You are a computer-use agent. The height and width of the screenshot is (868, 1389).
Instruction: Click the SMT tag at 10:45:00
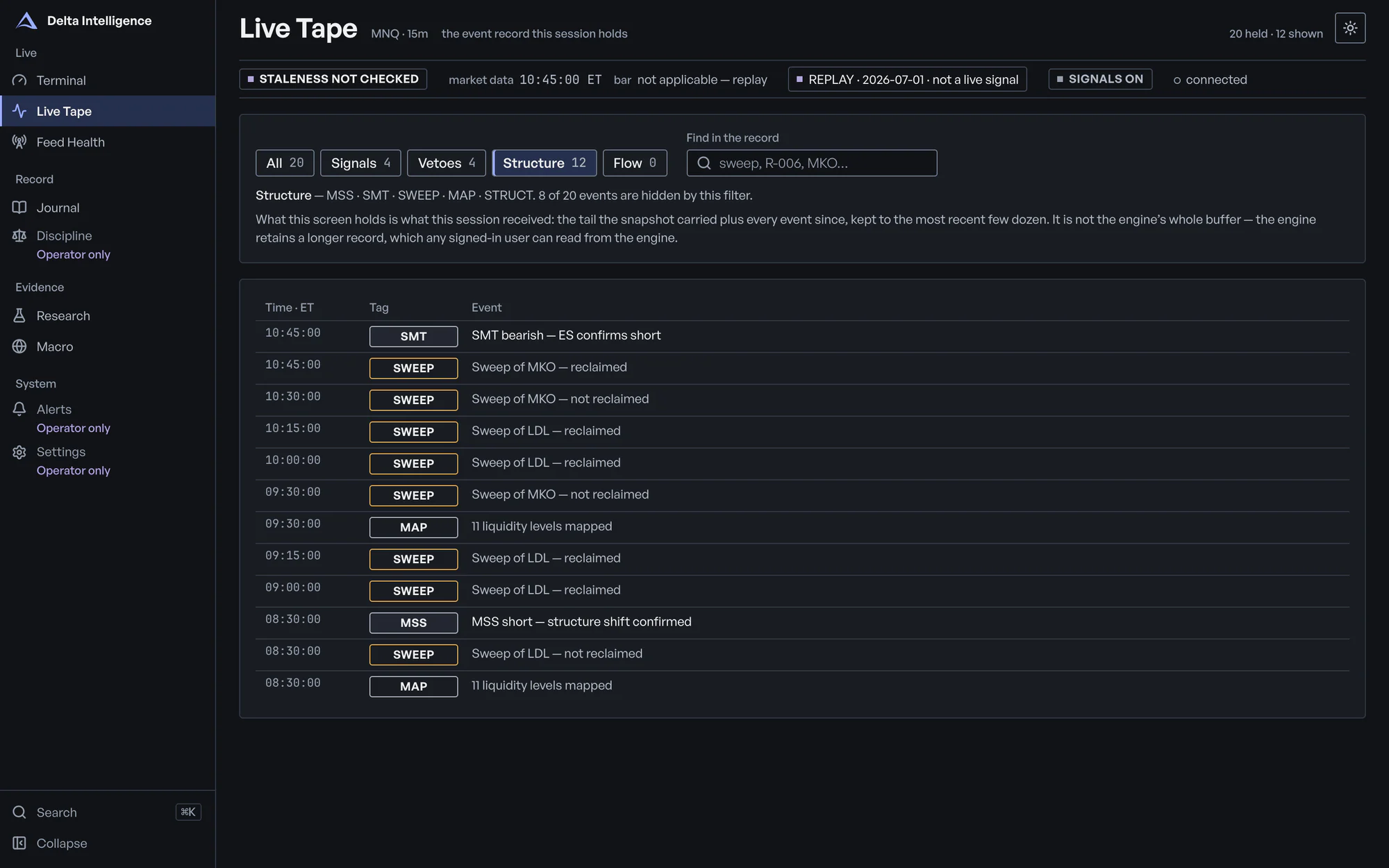413,336
